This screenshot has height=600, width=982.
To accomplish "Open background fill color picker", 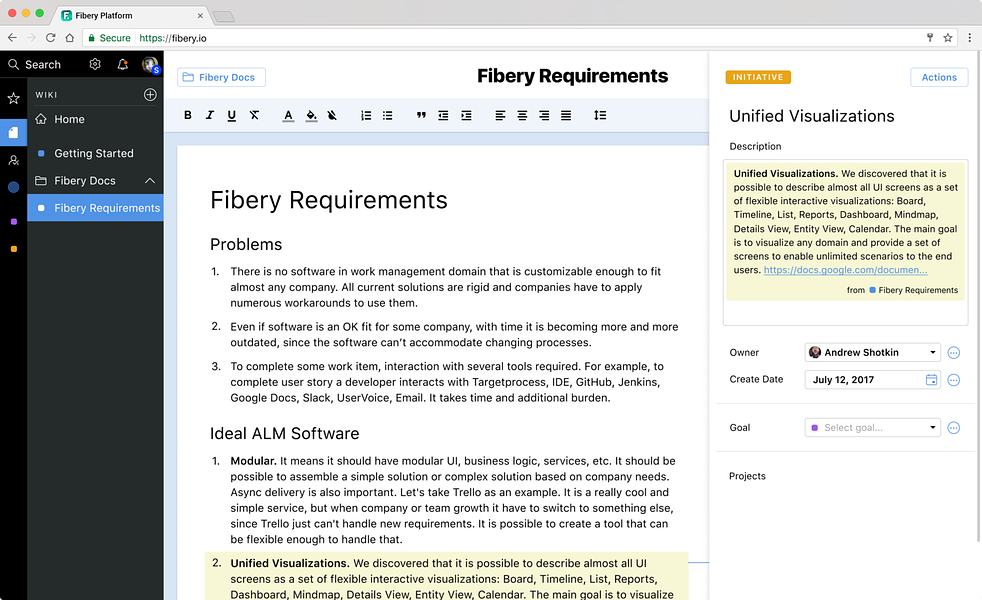I will (x=311, y=115).
